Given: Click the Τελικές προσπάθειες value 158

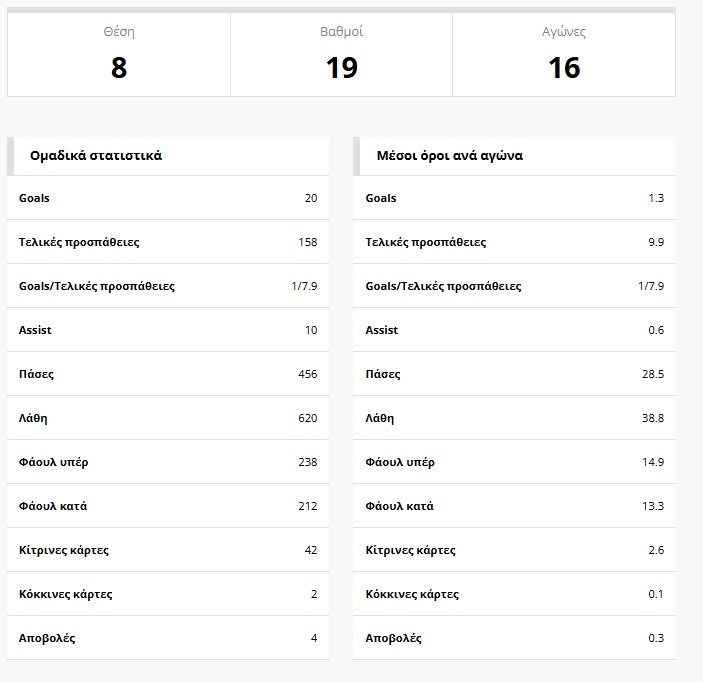Looking at the screenshot, I should (x=307, y=242).
